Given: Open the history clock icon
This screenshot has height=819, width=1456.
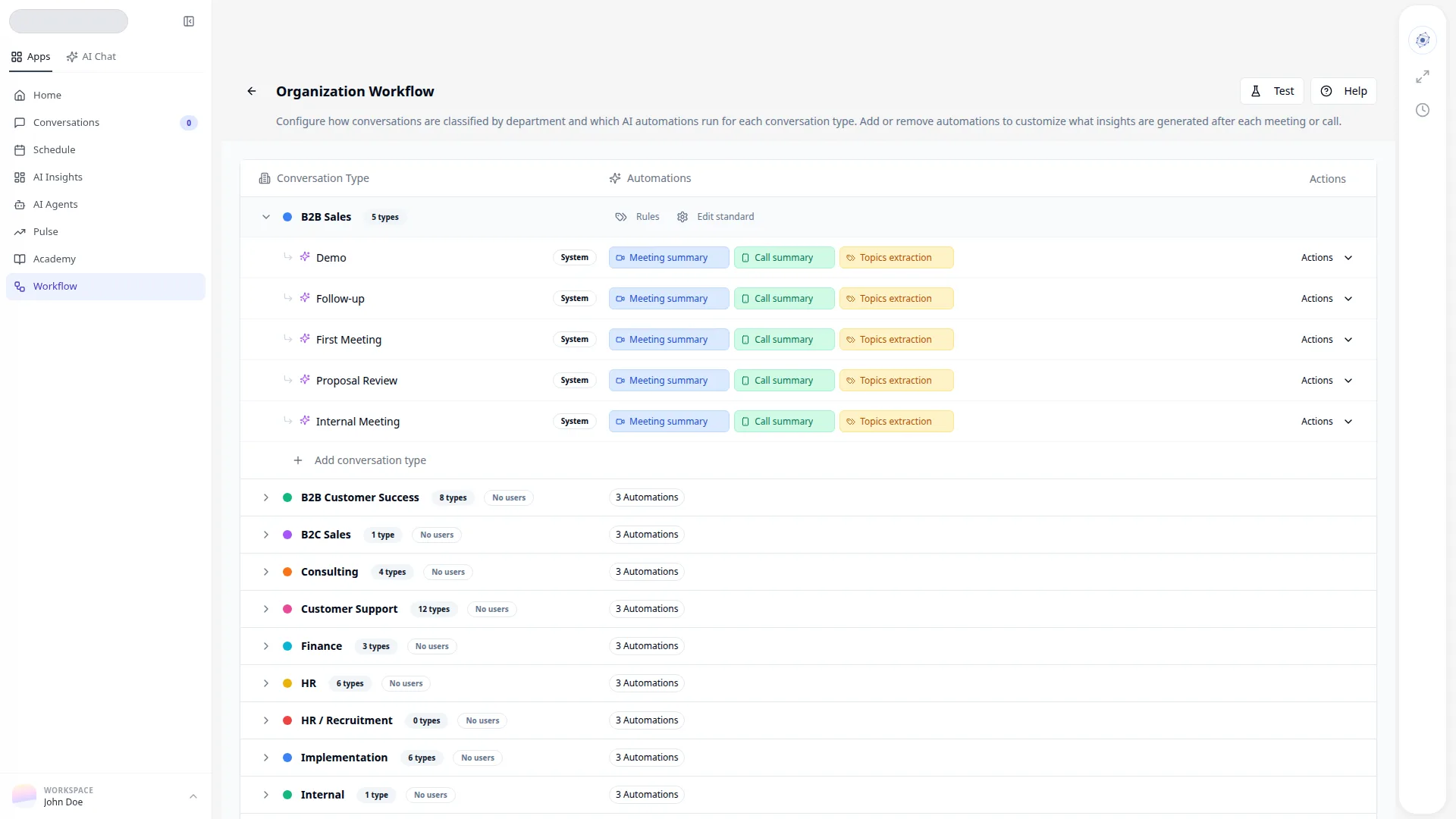Looking at the screenshot, I should (1423, 110).
